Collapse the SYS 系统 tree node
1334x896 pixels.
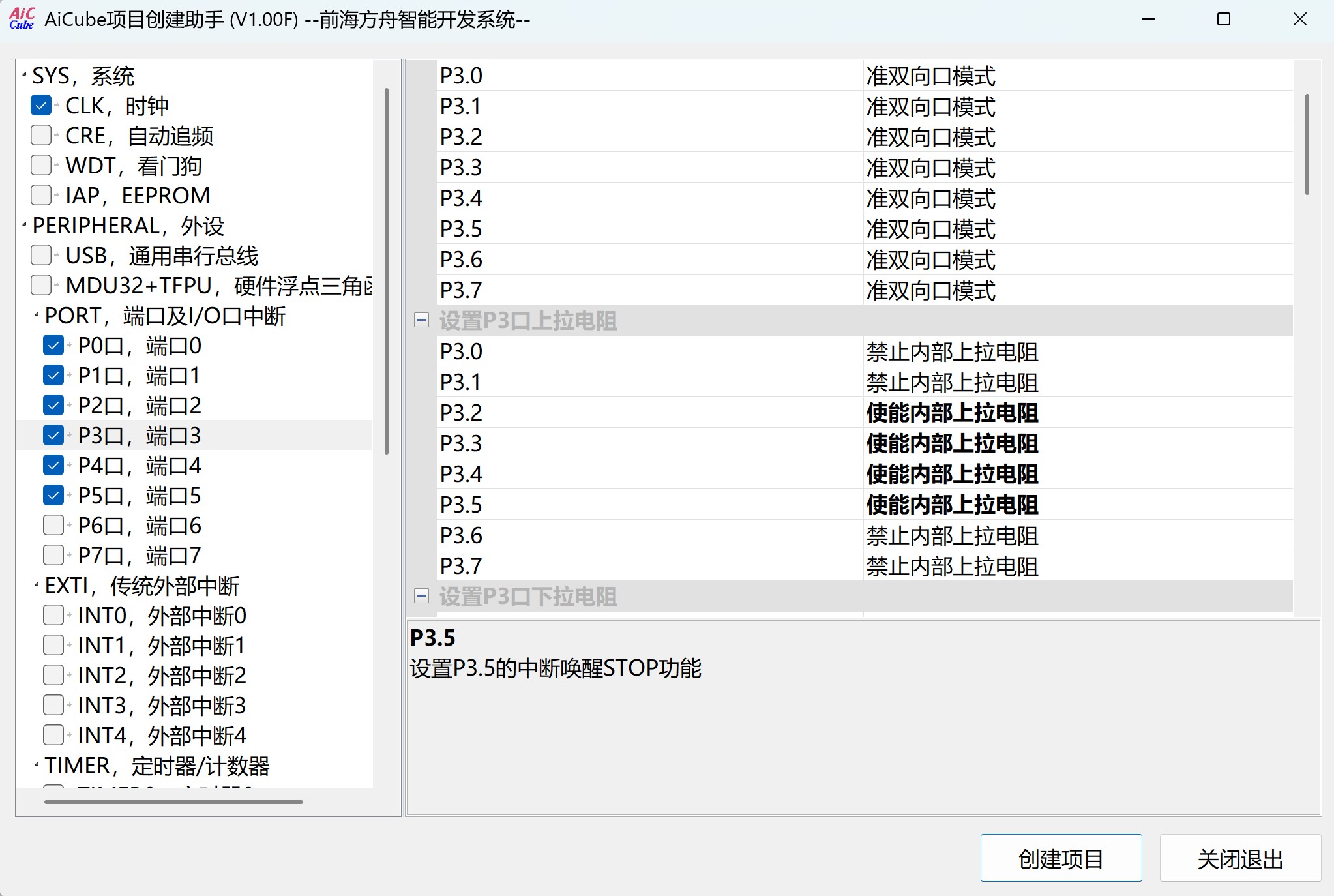tap(24, 75)
